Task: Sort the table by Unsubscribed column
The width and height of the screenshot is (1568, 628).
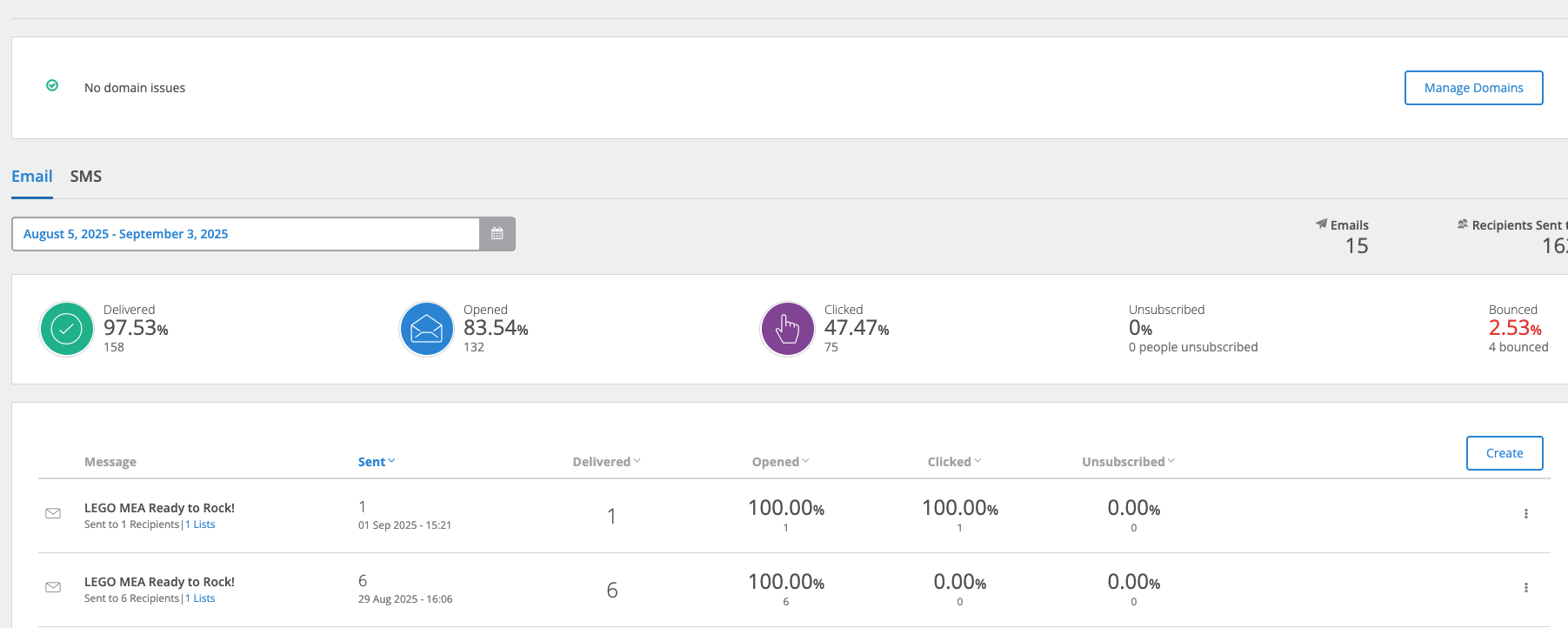Action: 1127,462
